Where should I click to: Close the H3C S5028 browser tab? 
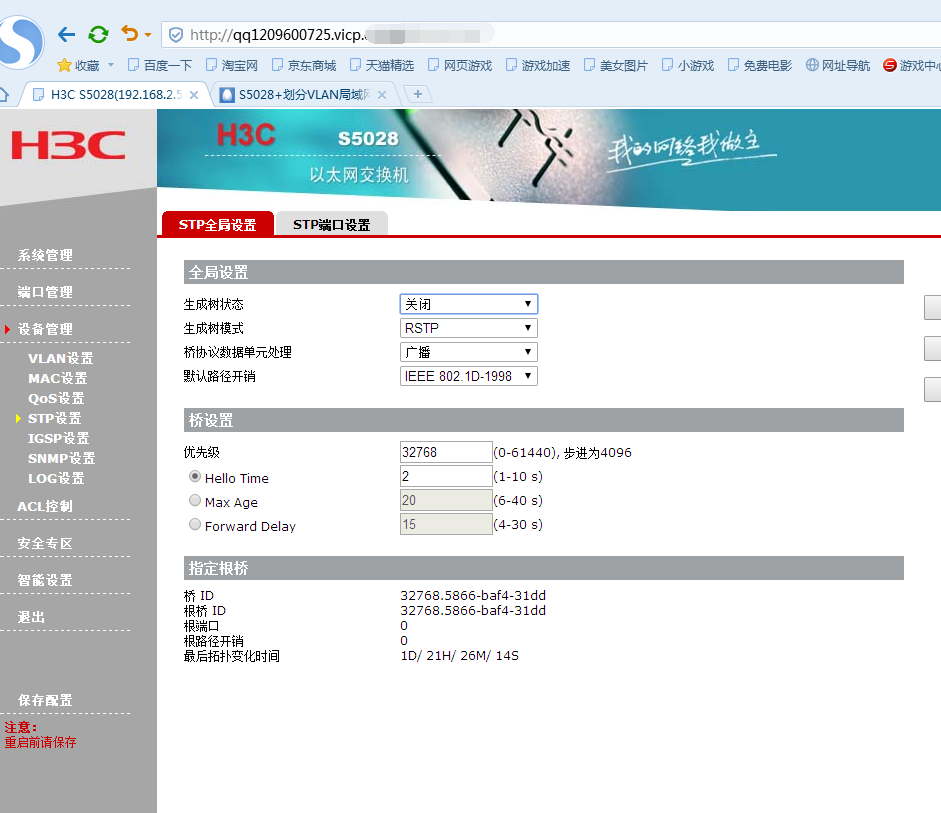point(194,95)
